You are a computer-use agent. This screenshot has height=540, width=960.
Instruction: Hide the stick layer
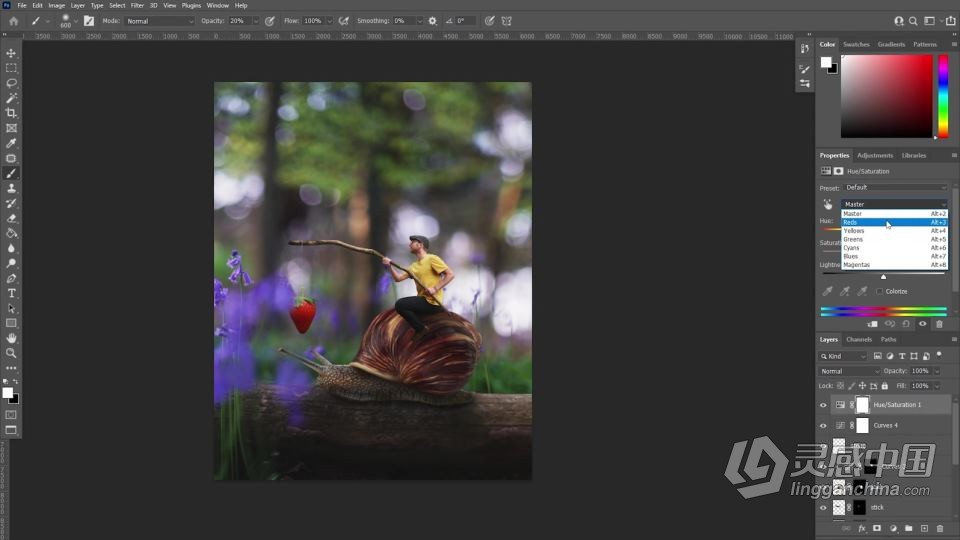(823, 508)
